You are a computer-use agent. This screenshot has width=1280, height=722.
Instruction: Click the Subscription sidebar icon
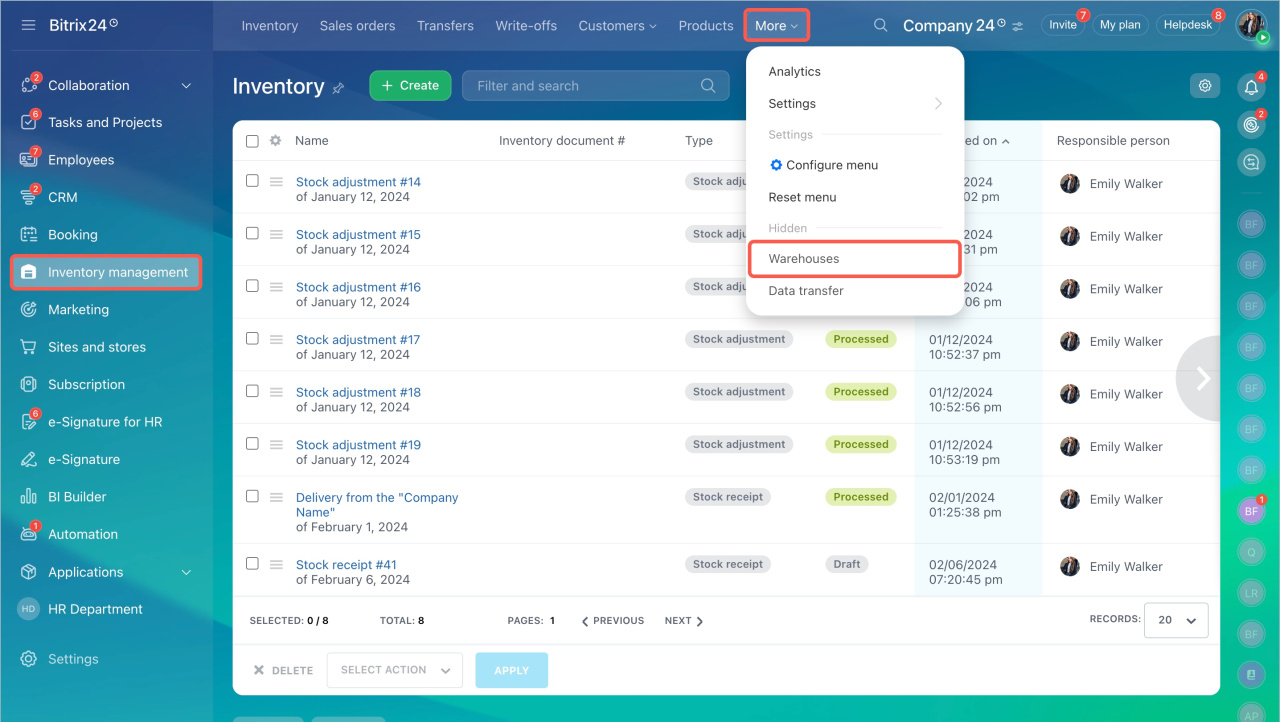(x=29, y=384)
